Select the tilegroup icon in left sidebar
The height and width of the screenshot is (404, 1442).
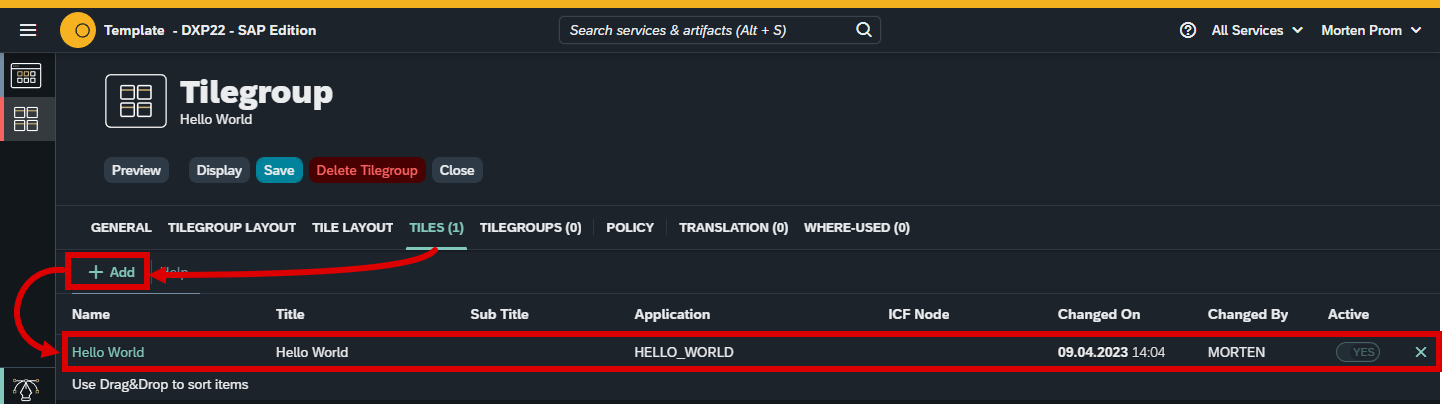[x=26, y=119]
